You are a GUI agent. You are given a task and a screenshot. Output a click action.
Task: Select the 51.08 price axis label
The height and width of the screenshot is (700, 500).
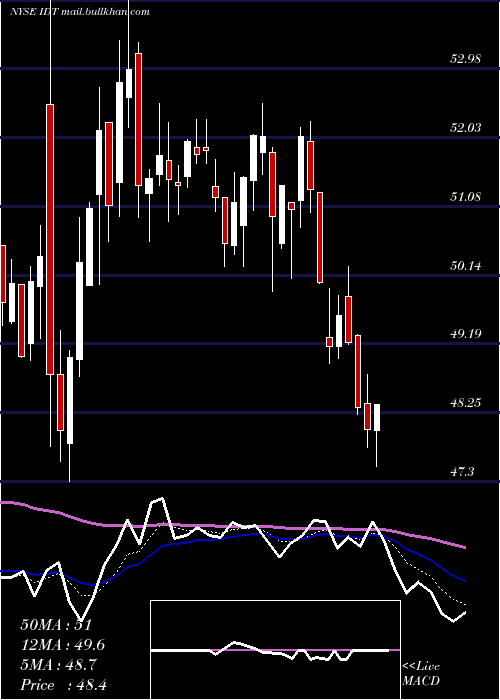click(465, 196)
